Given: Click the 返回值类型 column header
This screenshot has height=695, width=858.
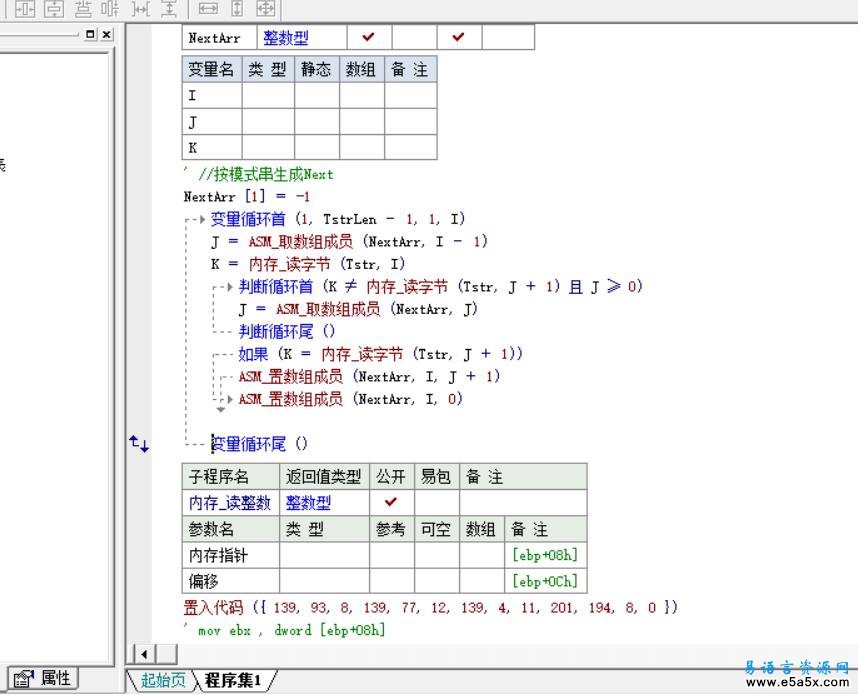Looking at the screenshot, I should [x=324, y=477].
